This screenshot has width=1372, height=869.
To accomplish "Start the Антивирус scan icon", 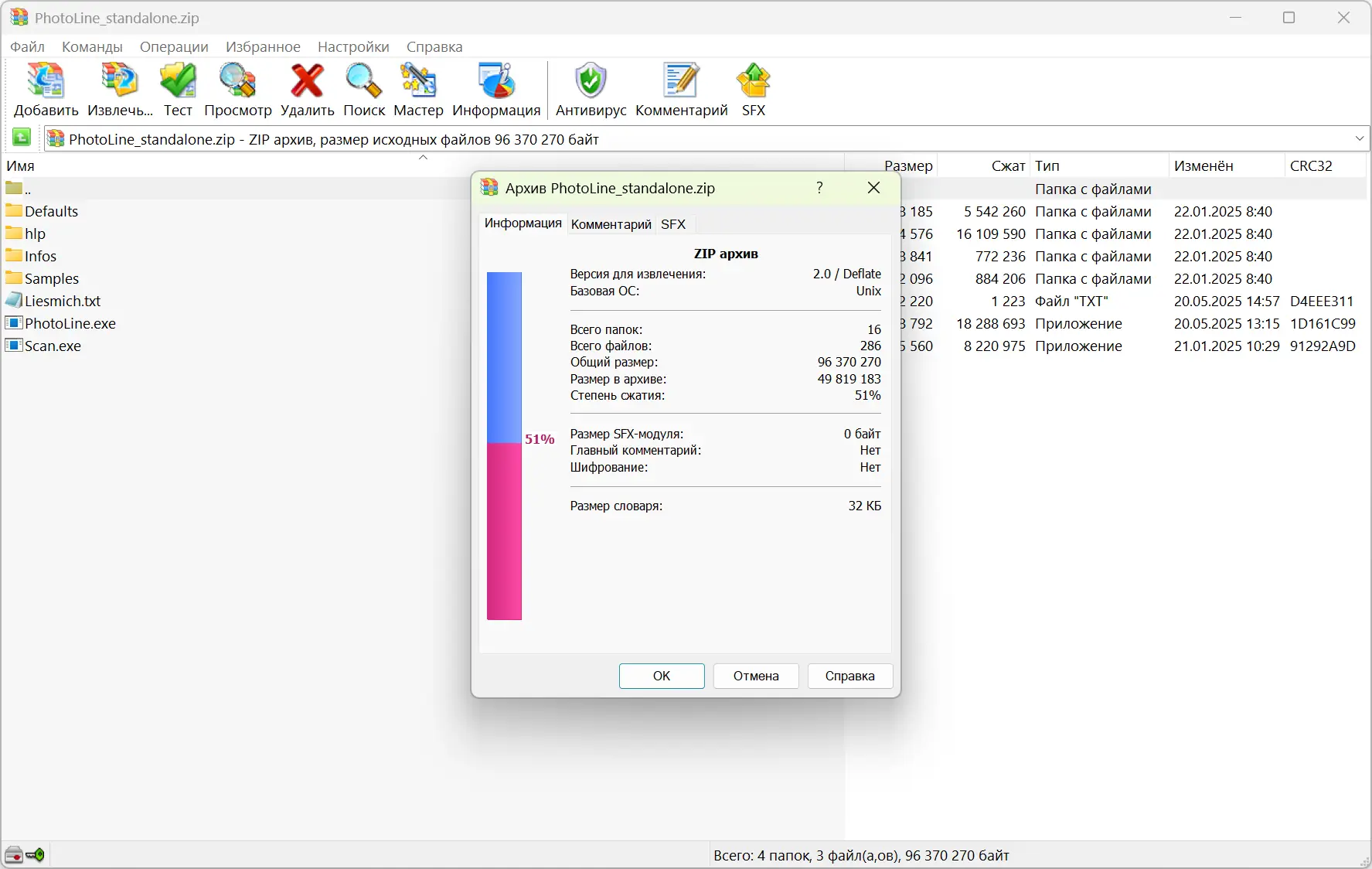I will click(591, 81).
